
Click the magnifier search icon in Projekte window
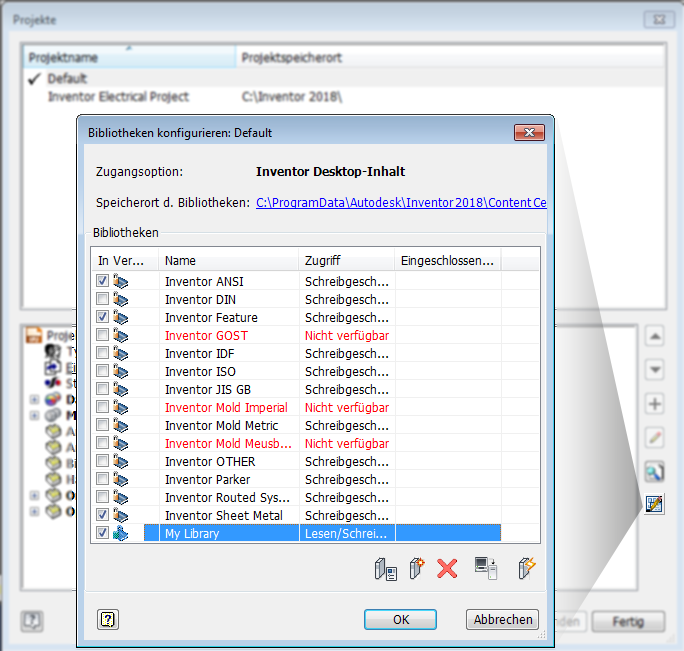click(655, 471)
